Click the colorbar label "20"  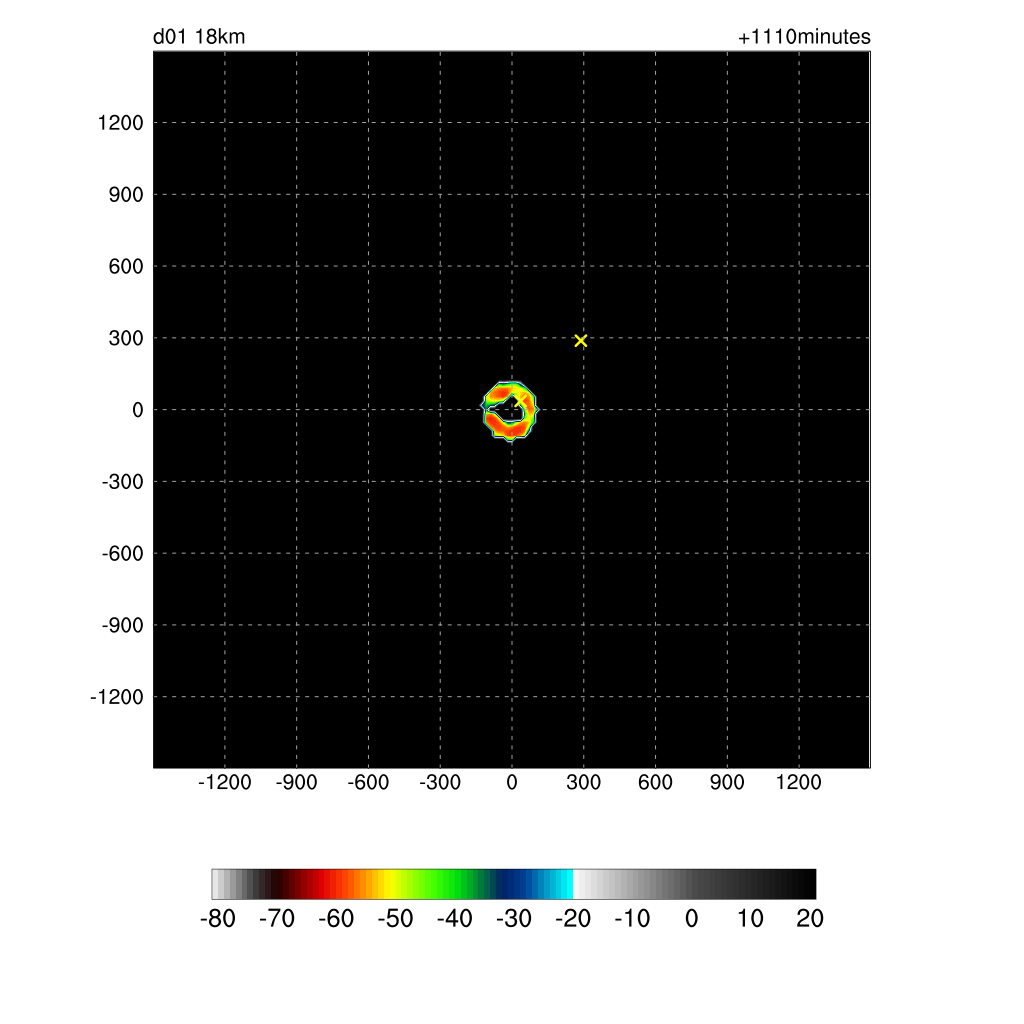pyautogui.click(x=810, y=919)
